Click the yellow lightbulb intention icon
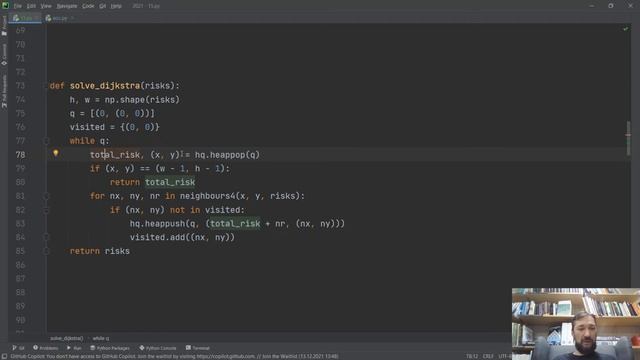This screenshot has height=360, width=640. [x=56, y=153]
